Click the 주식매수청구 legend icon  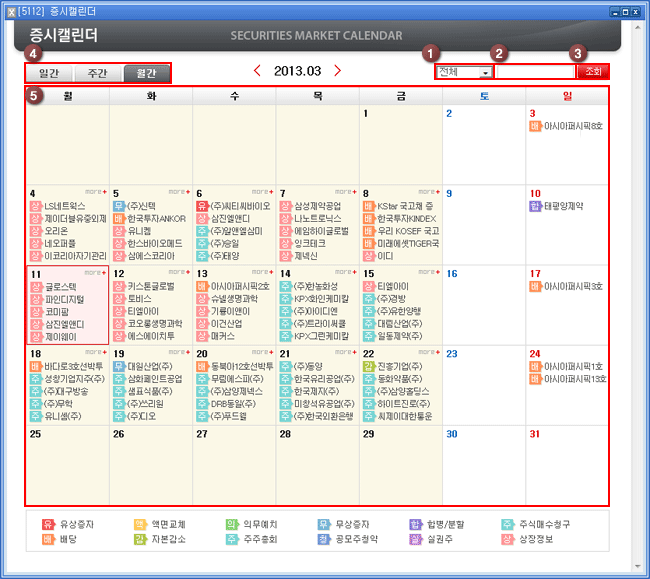tap(509, 524)
